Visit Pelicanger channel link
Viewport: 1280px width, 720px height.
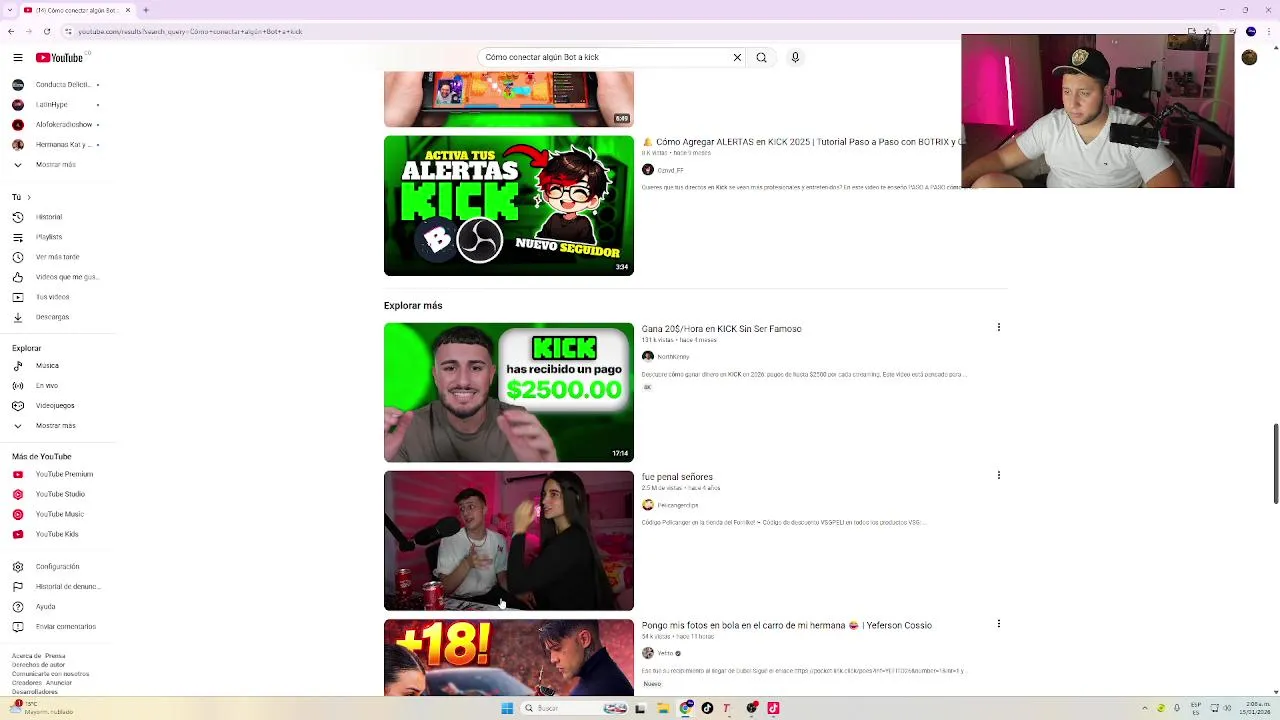click(677, 505)
